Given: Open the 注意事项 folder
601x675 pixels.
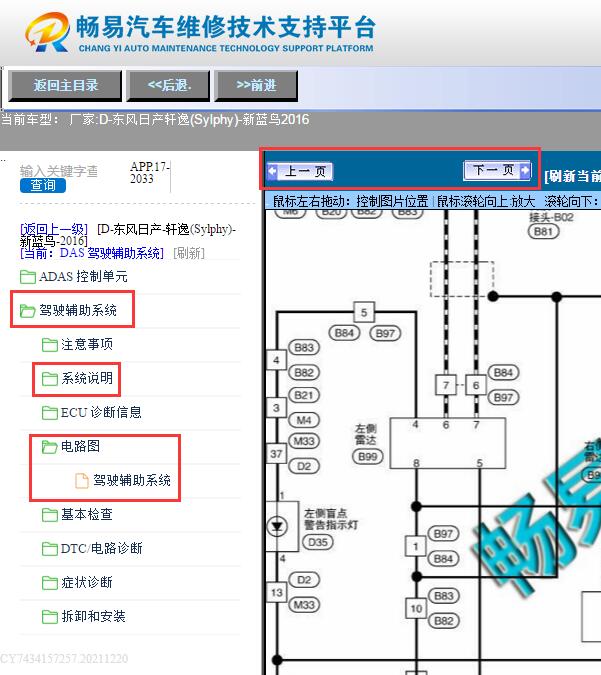Looking at the screenshot, I should [x=87, y=344].
